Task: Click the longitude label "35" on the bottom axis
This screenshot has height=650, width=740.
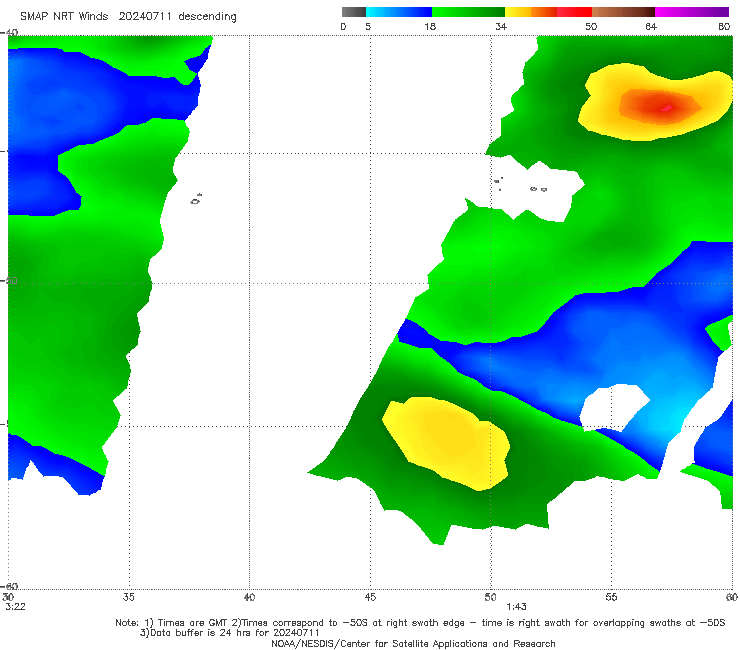Action: coord(129,597)
